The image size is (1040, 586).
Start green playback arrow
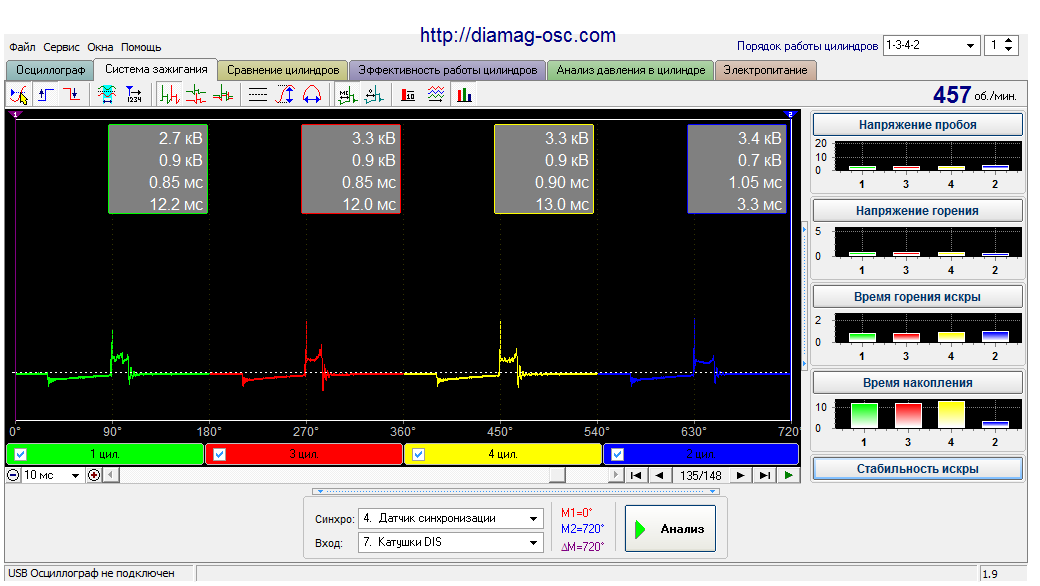pos(788,475)
